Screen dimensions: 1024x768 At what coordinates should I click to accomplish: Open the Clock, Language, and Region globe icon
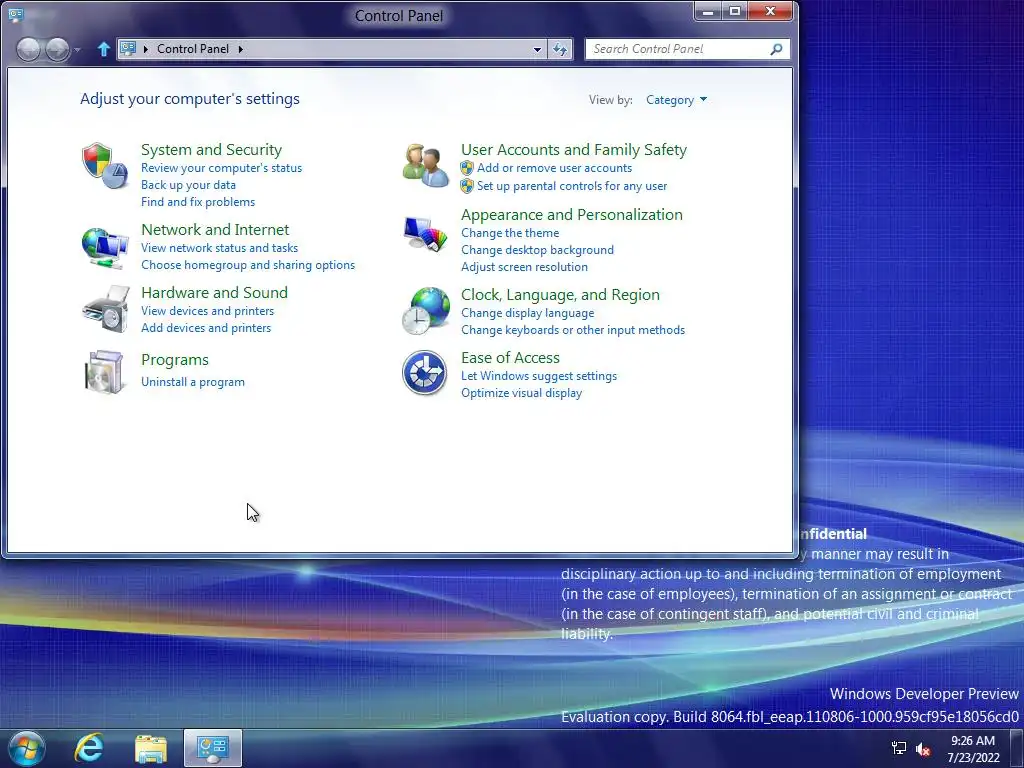tap(426, 311)
